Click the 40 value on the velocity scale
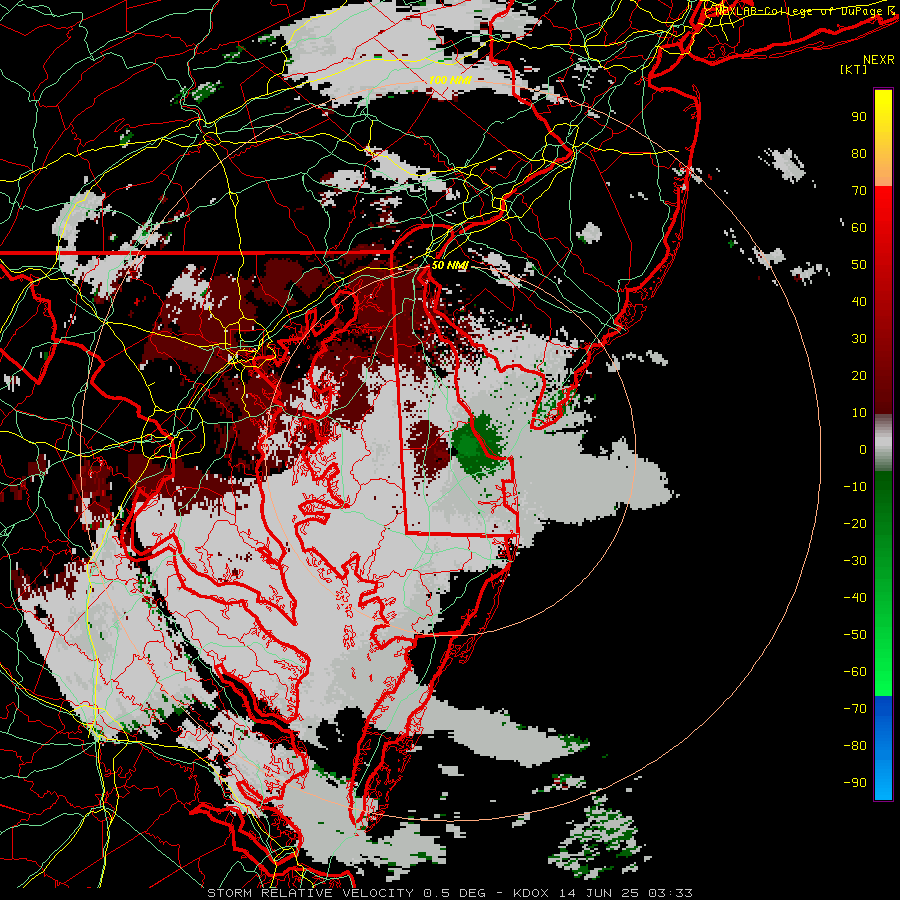The image size is (900, 900). 859,301
